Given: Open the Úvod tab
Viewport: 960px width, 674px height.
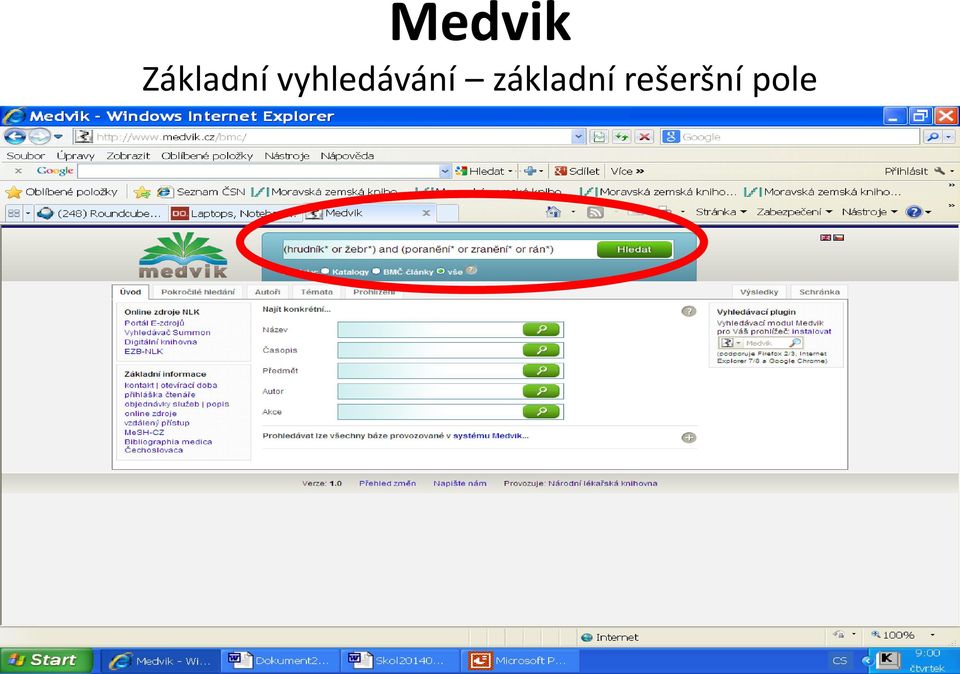Looking at the screenshot, I should click(130, 292).
